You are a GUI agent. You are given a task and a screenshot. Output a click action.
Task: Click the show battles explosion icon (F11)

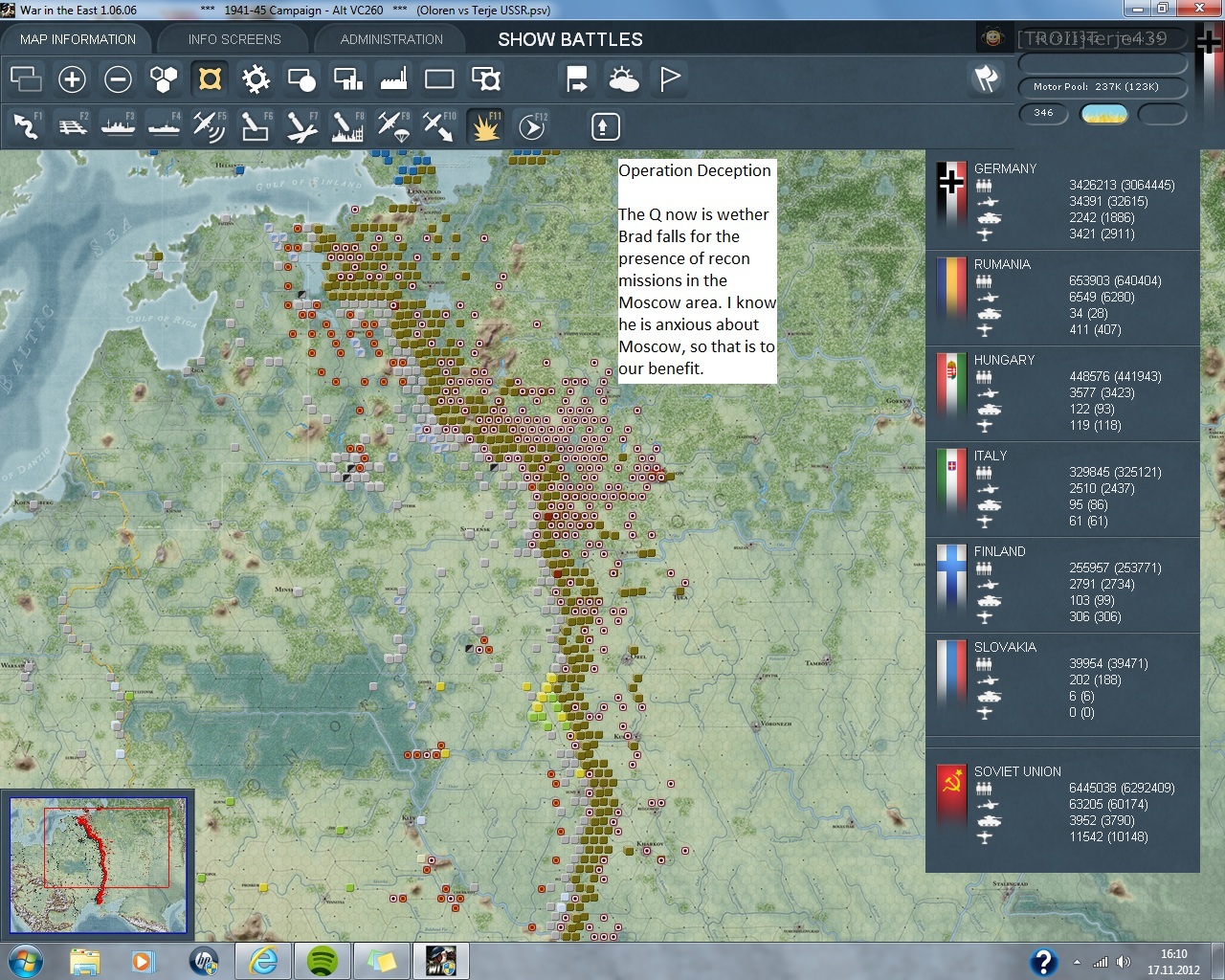tap(485, 126)
